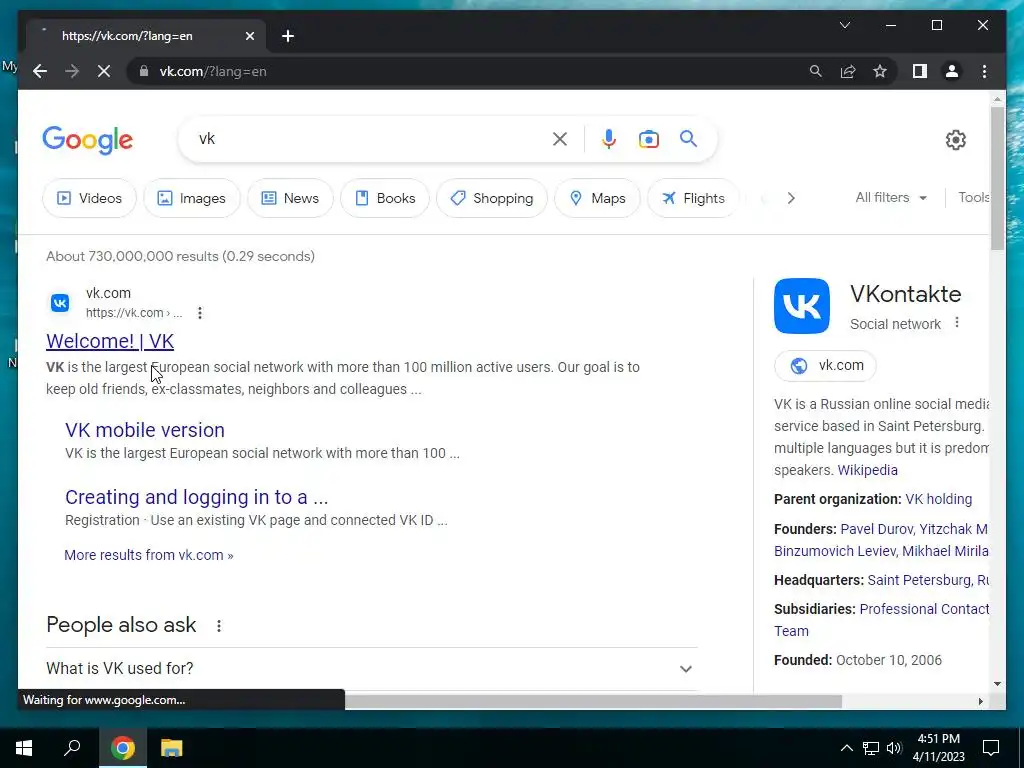The height and width of the screenshot is (768, 1024).
Task: Switch to Shopping results
Action: (492, 198)
